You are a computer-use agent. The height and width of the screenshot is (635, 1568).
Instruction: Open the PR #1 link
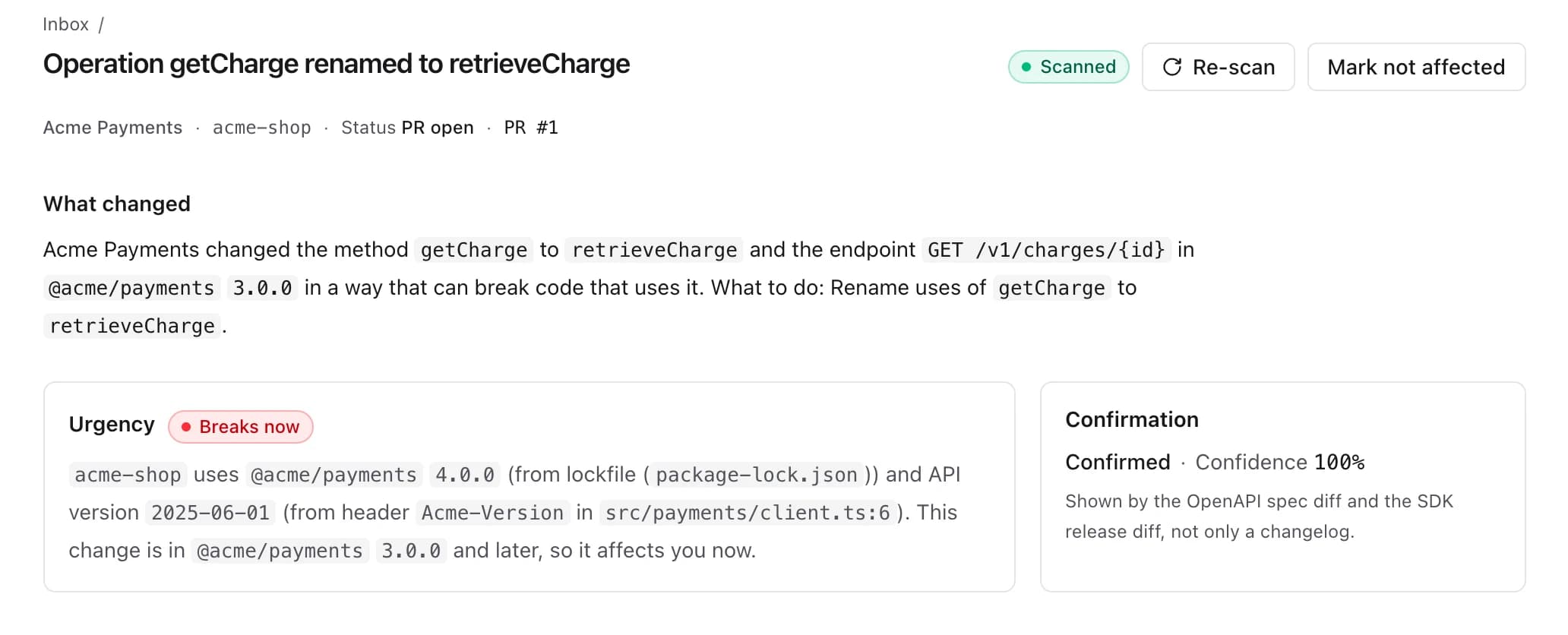pos(531,128)
